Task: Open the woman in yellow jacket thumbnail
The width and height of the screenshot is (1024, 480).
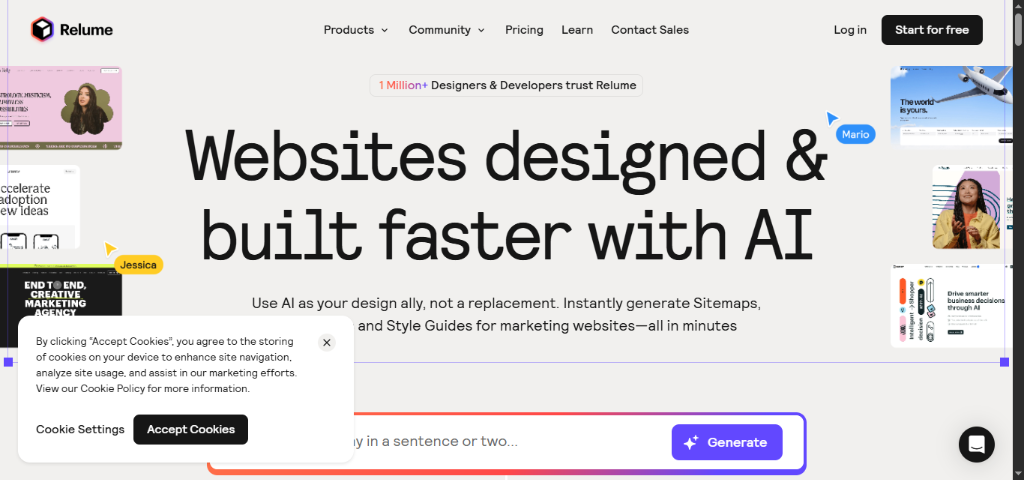Action: point(972,207)
